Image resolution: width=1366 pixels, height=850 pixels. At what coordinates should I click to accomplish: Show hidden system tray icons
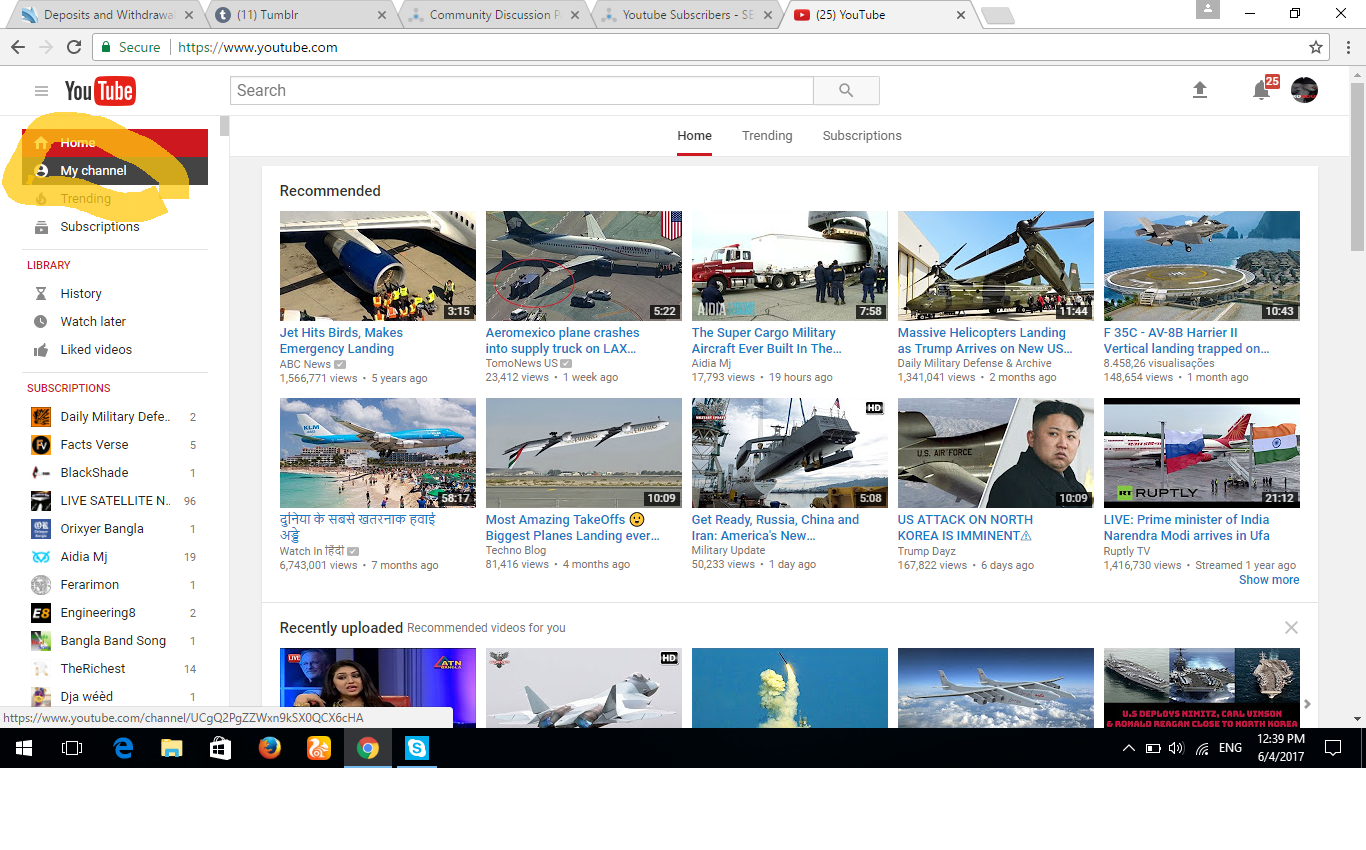click(x=1129, y=748)
